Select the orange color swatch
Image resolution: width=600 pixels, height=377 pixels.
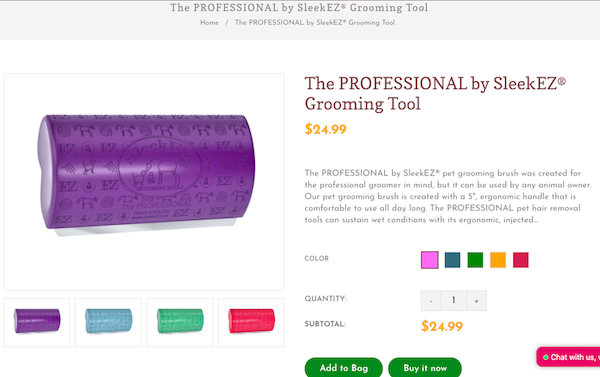point(498,260)
